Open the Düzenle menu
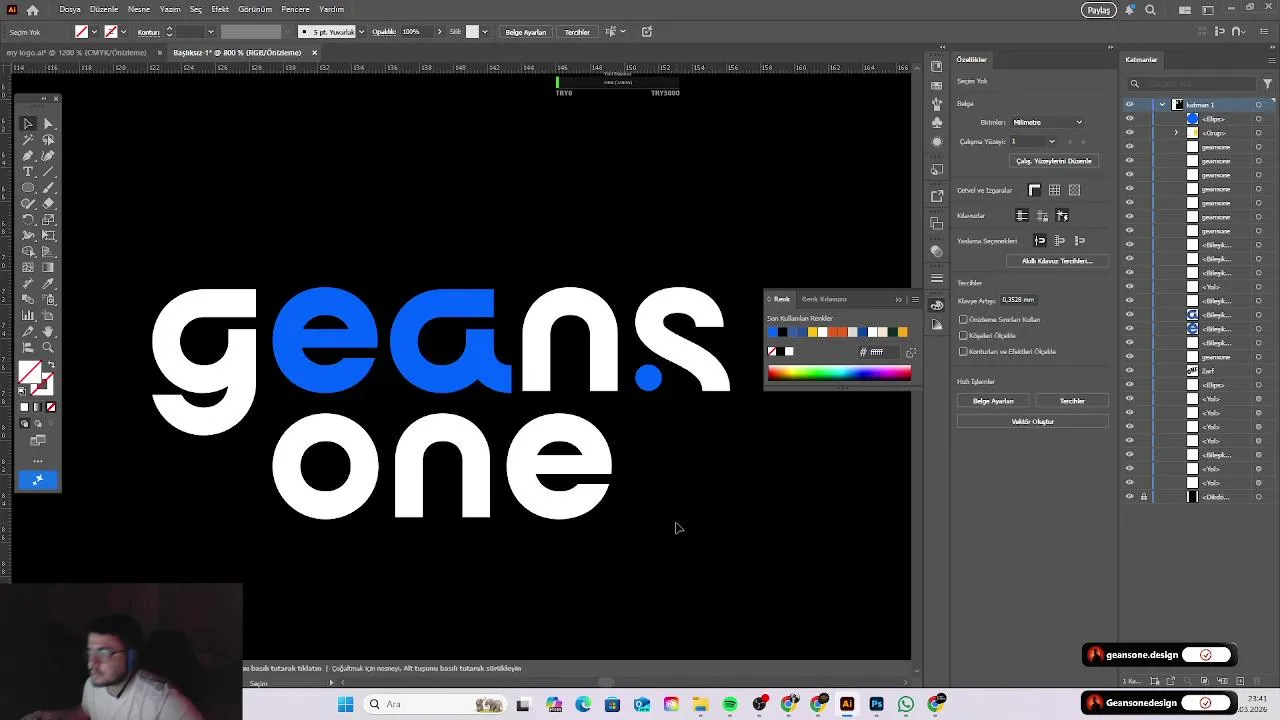The image size is (1280, 720). [104, 9]
